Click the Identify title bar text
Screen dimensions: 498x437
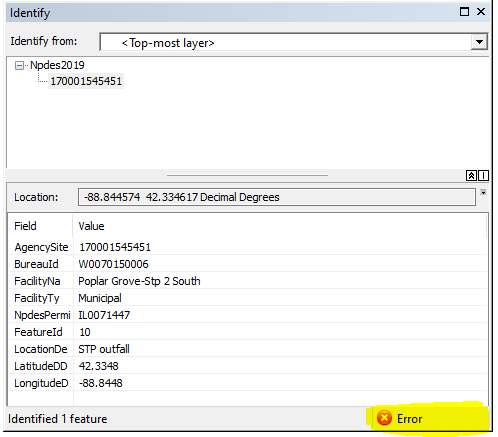click(x=30, y=13)
